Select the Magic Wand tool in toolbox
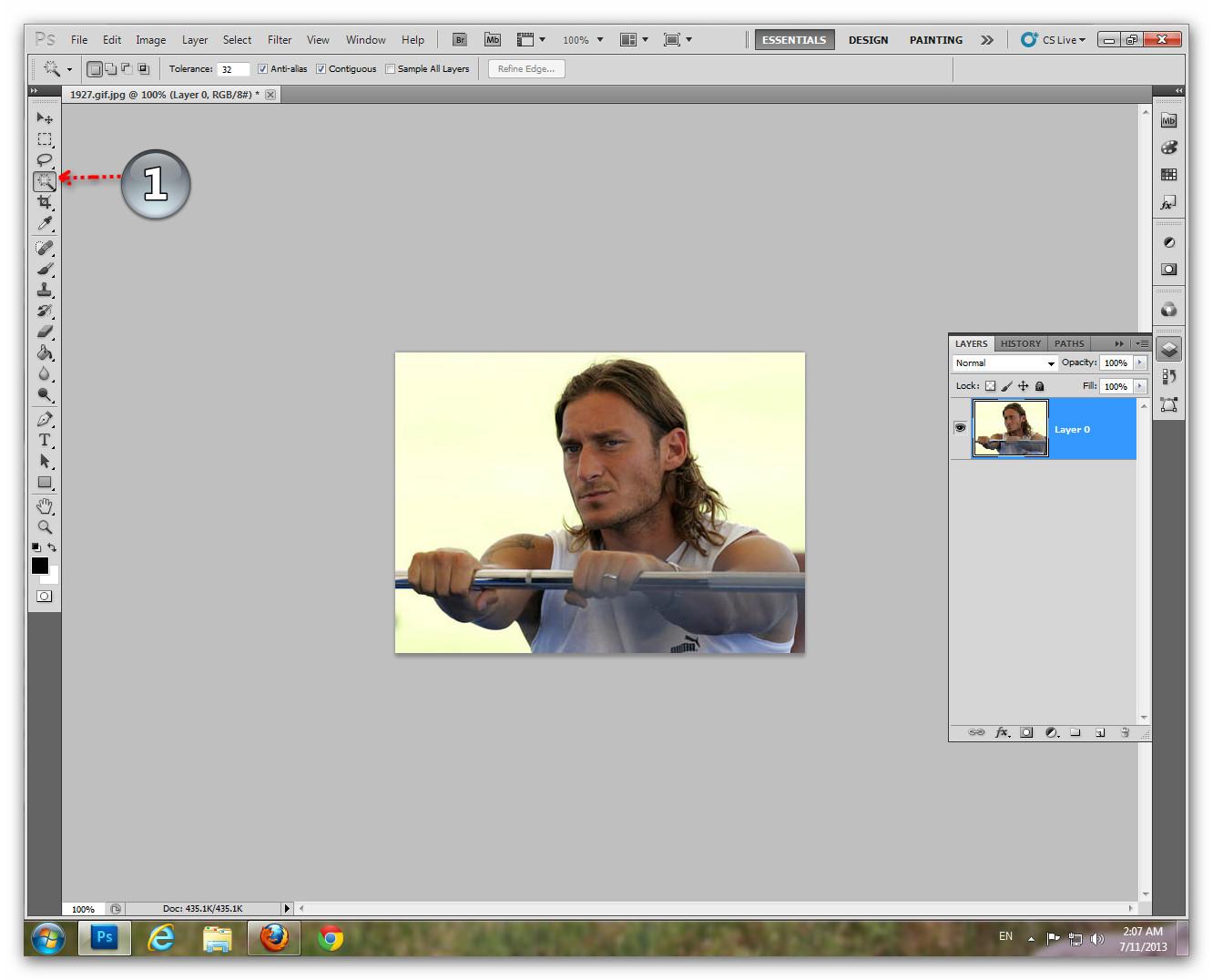Viewport: 1213px width, 980px height. (x=44, y=181)
